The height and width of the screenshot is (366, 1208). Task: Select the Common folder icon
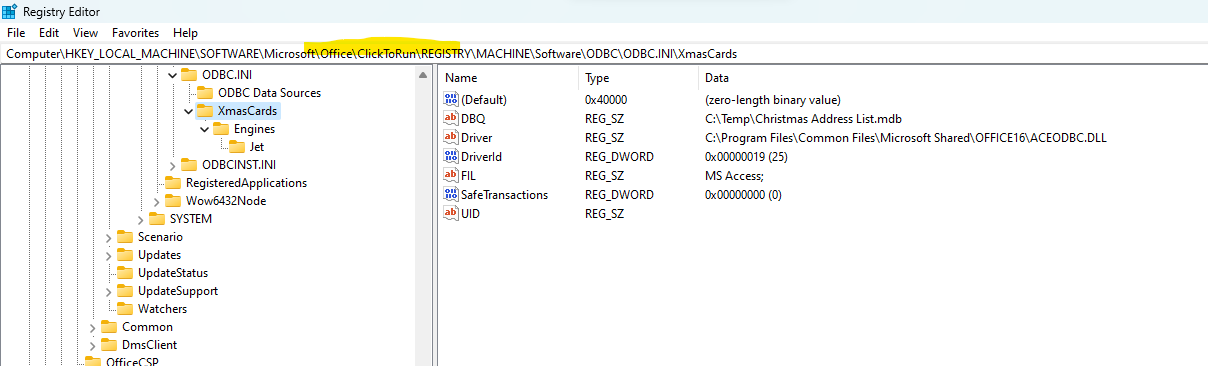[109, 327]
